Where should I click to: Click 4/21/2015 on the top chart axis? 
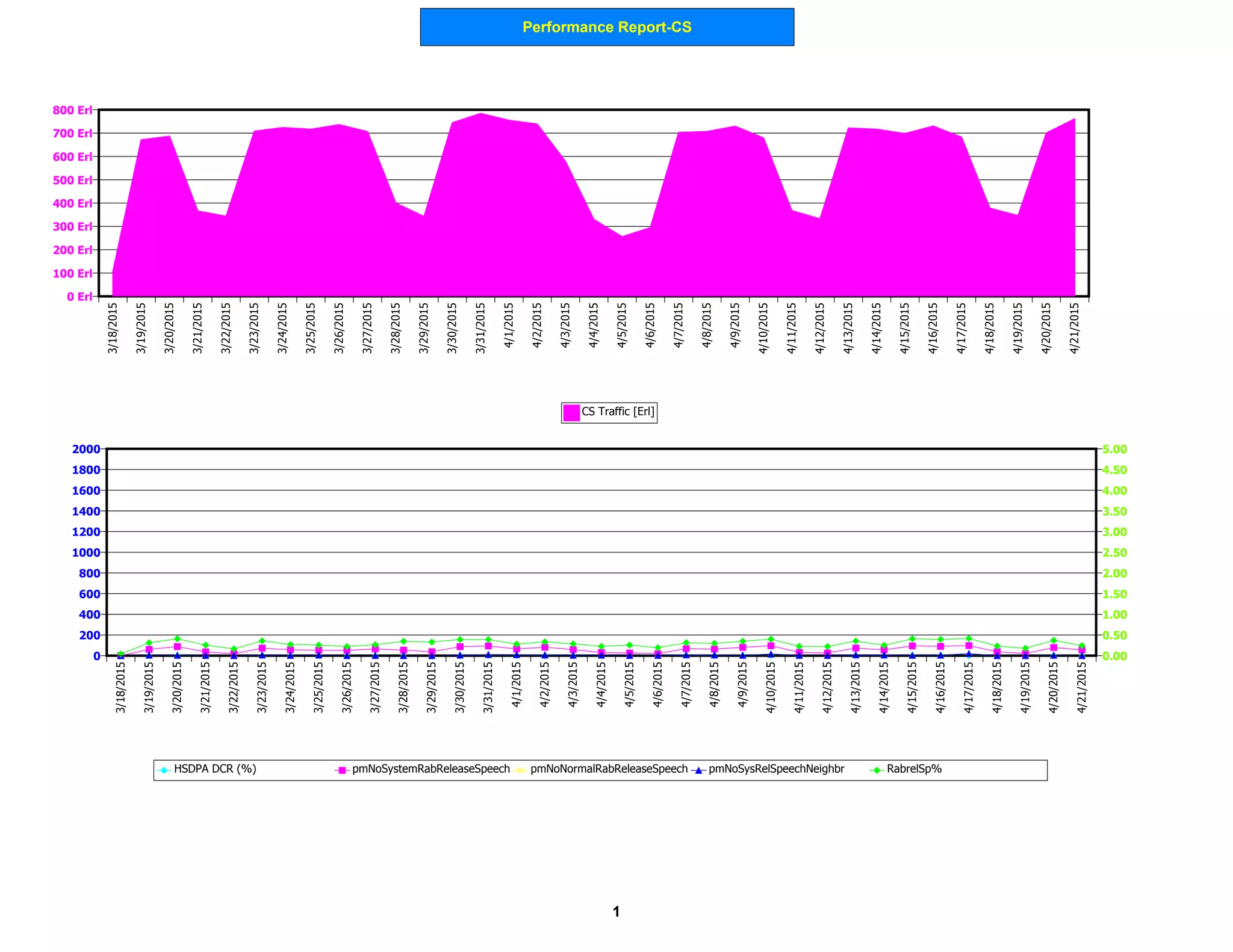point(1075,328)
